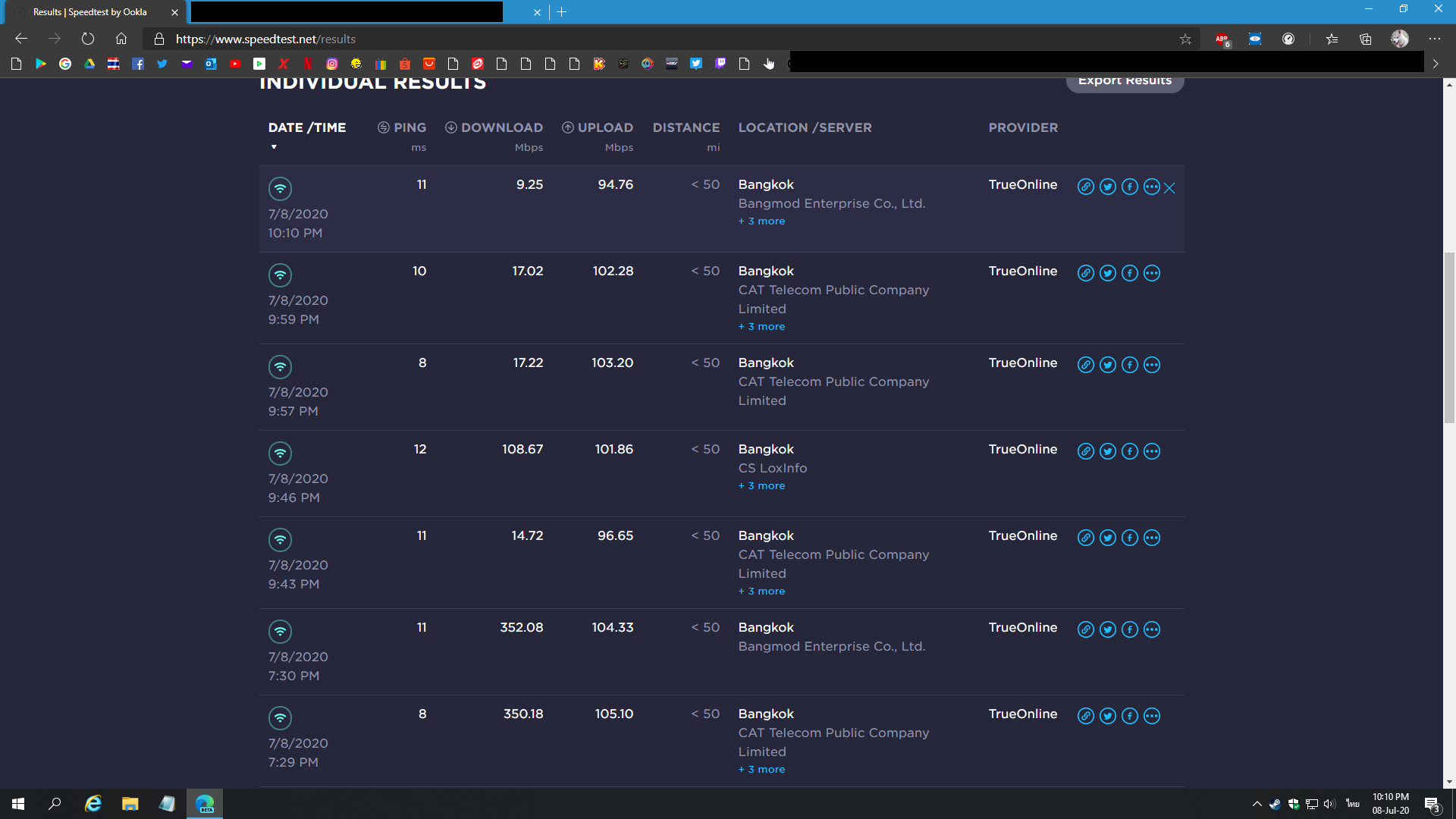
Task: Switch to Results Speedtest by Ookla tab
Action: [x=91, y=12]
